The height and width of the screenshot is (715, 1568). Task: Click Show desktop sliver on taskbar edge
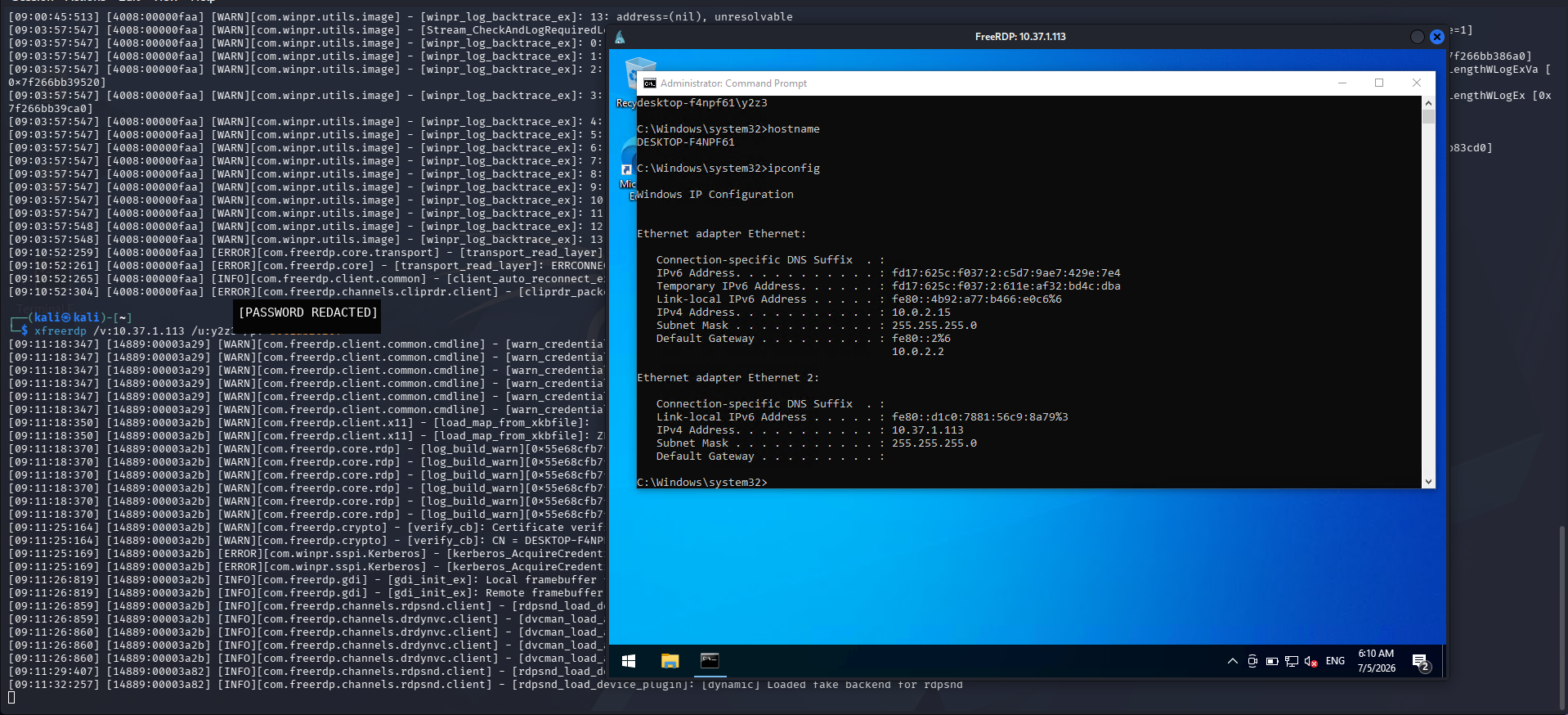point(1443,661)
